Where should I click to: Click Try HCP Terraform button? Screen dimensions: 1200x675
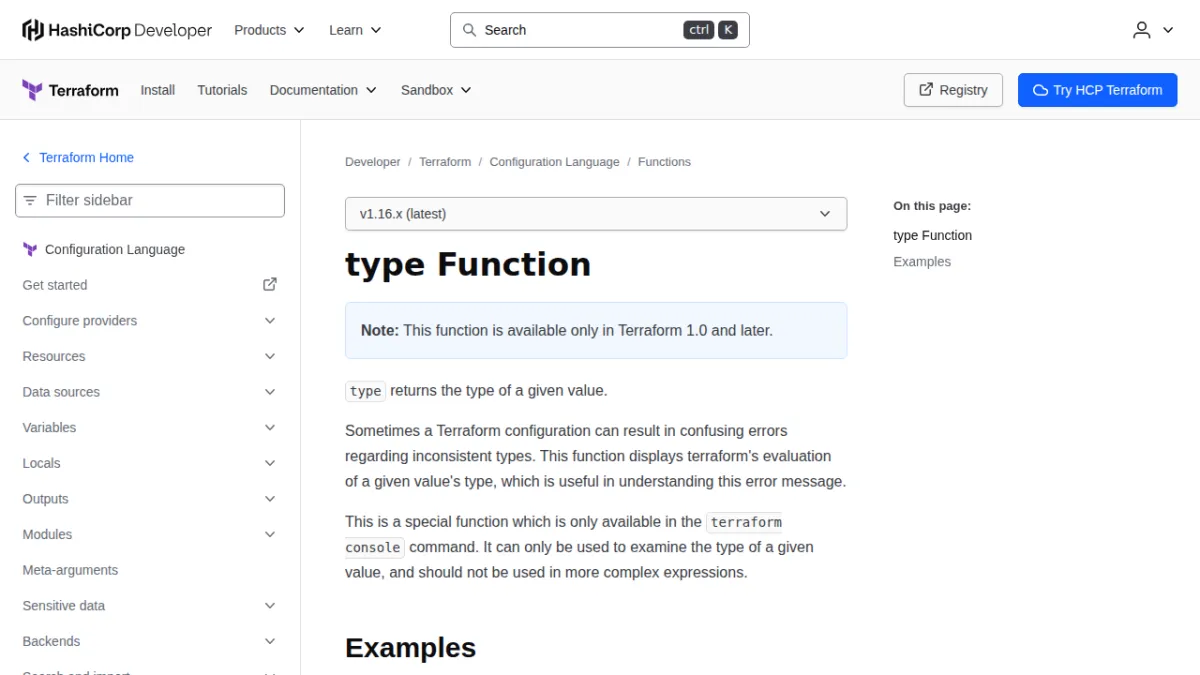tap(1098, 90)
